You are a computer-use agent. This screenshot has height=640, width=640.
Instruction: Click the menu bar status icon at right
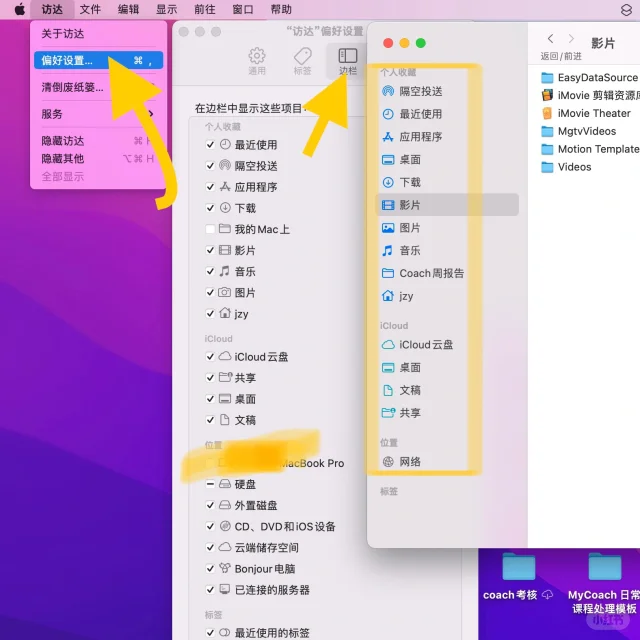tap(626, 10)
